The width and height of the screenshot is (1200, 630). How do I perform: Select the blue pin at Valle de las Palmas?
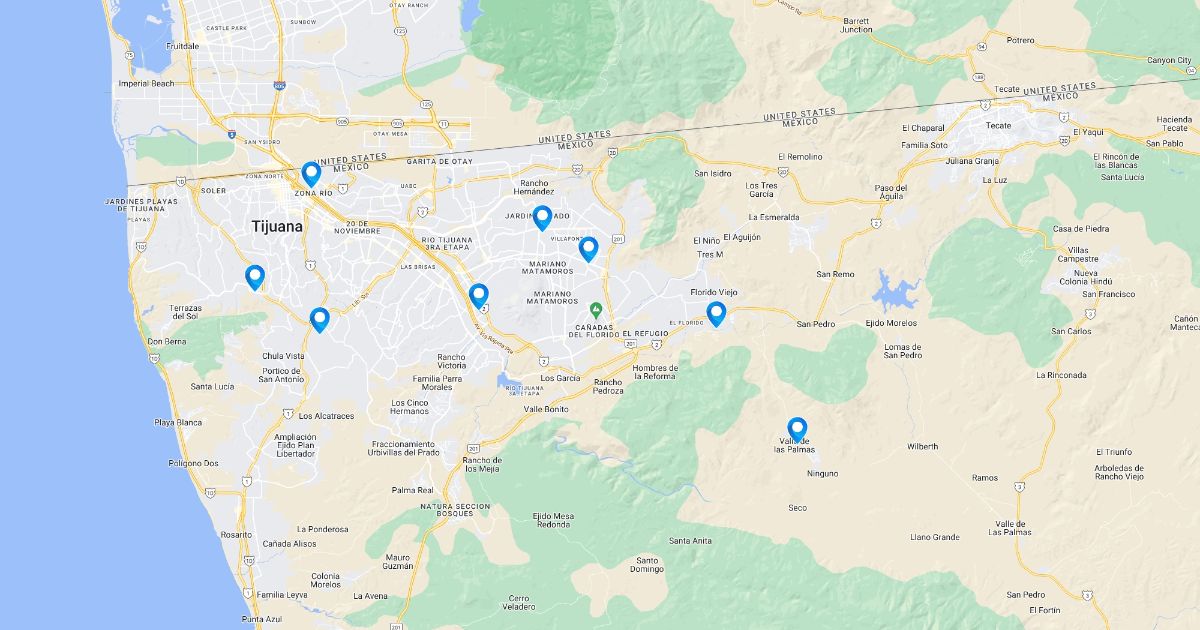797,430
